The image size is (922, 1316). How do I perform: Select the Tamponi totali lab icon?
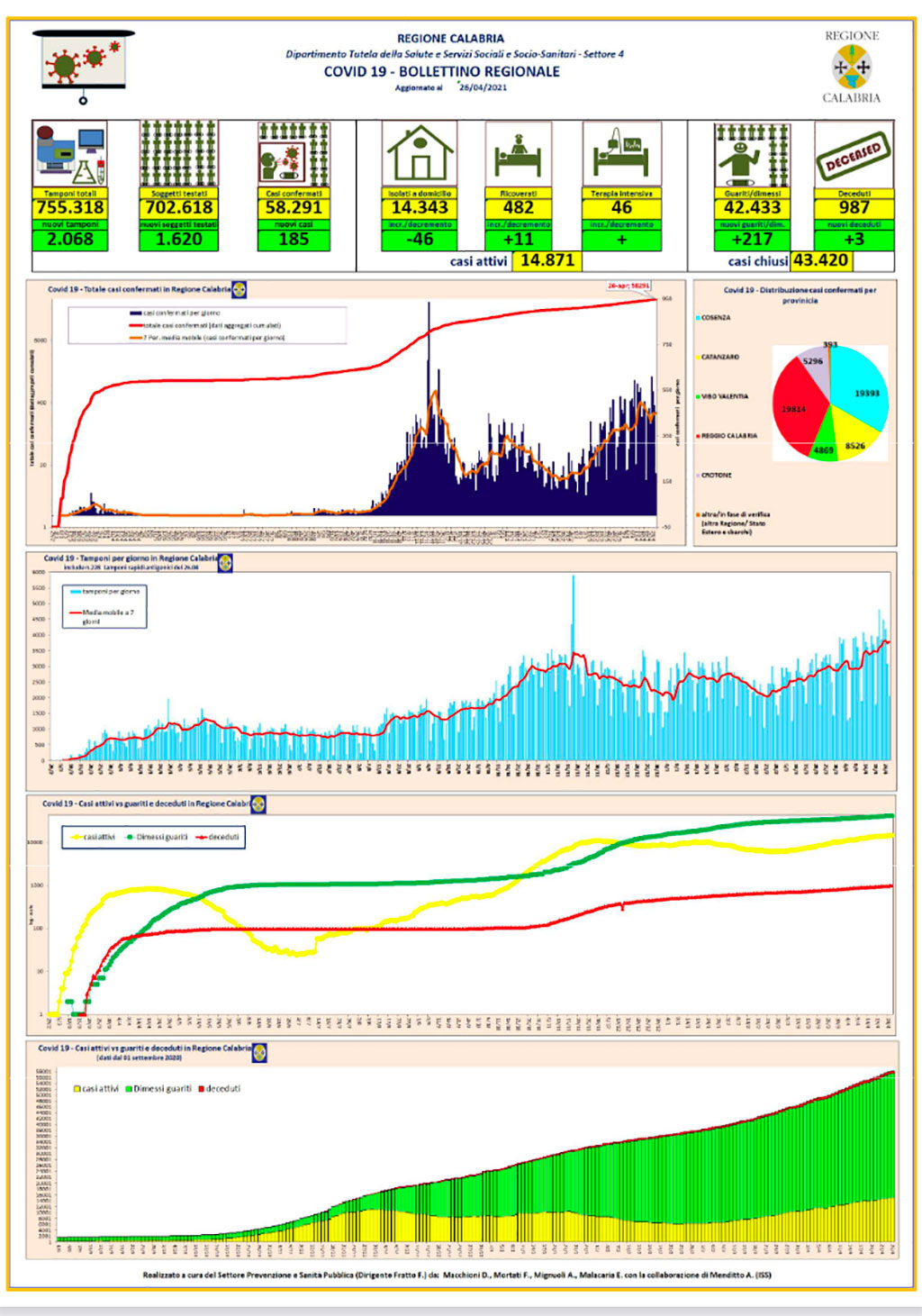click(70, 154)
